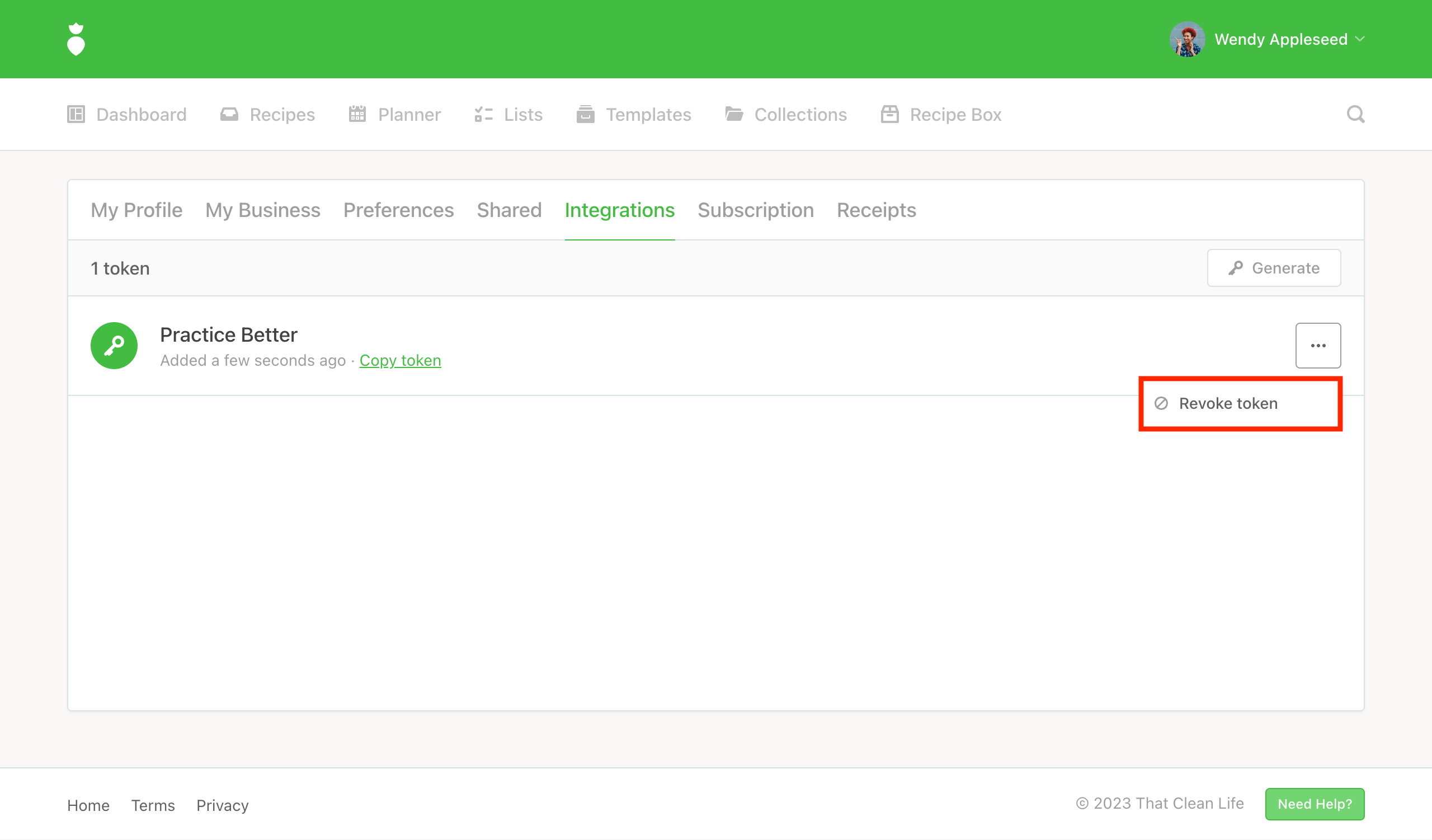
Task: Open the Preferences tab
Action: (x=398, y=210)
